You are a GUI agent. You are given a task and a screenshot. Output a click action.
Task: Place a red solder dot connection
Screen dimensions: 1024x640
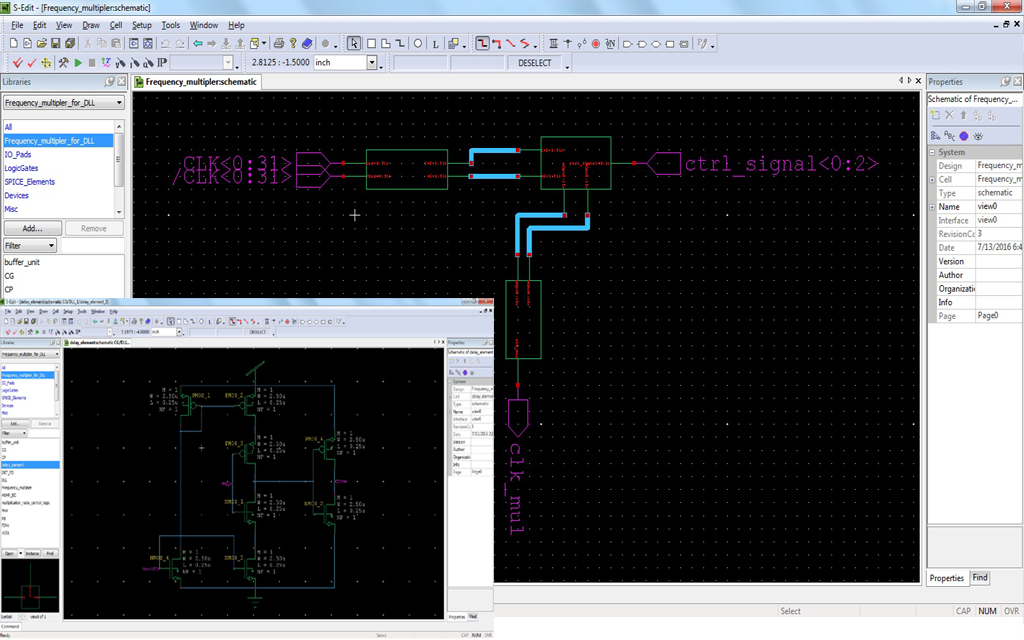tap(596, 44)
